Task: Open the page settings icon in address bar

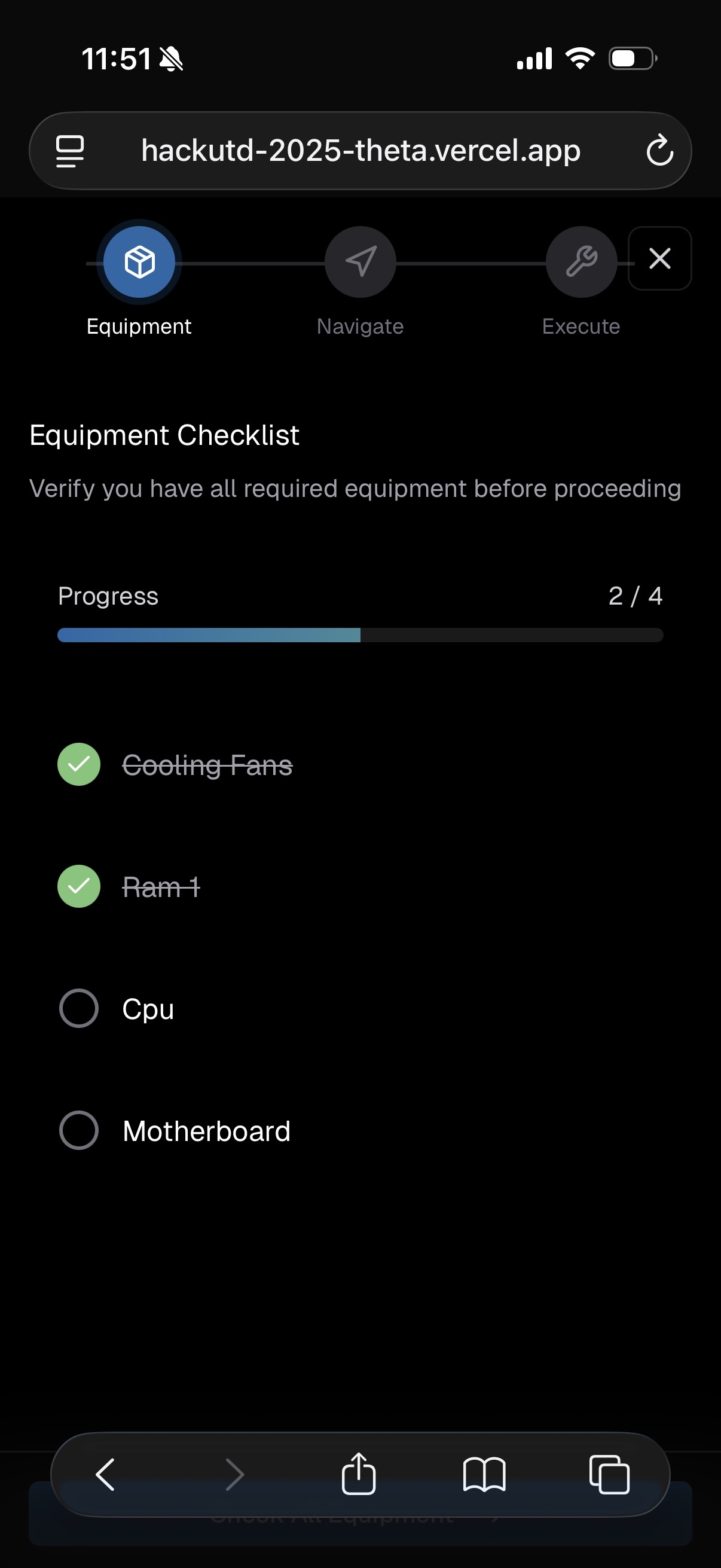Action: pyautogui.click(x=70, y=151)
